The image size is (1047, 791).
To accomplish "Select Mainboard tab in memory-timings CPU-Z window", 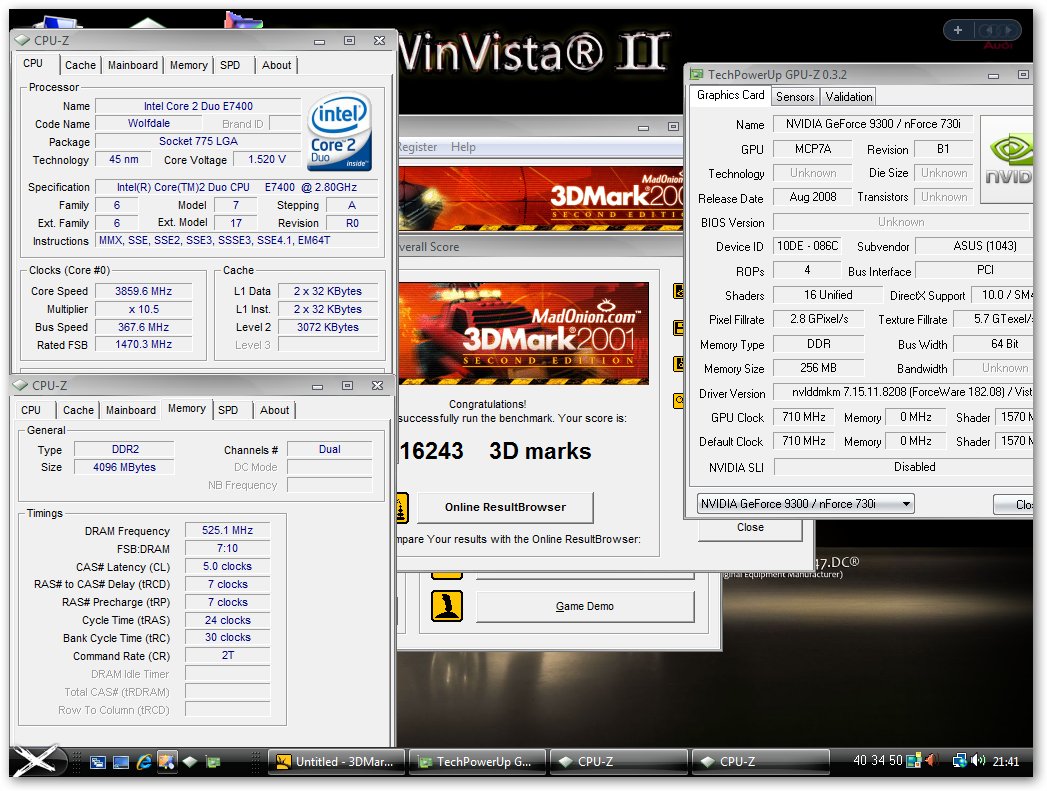I will click(131, 410).
